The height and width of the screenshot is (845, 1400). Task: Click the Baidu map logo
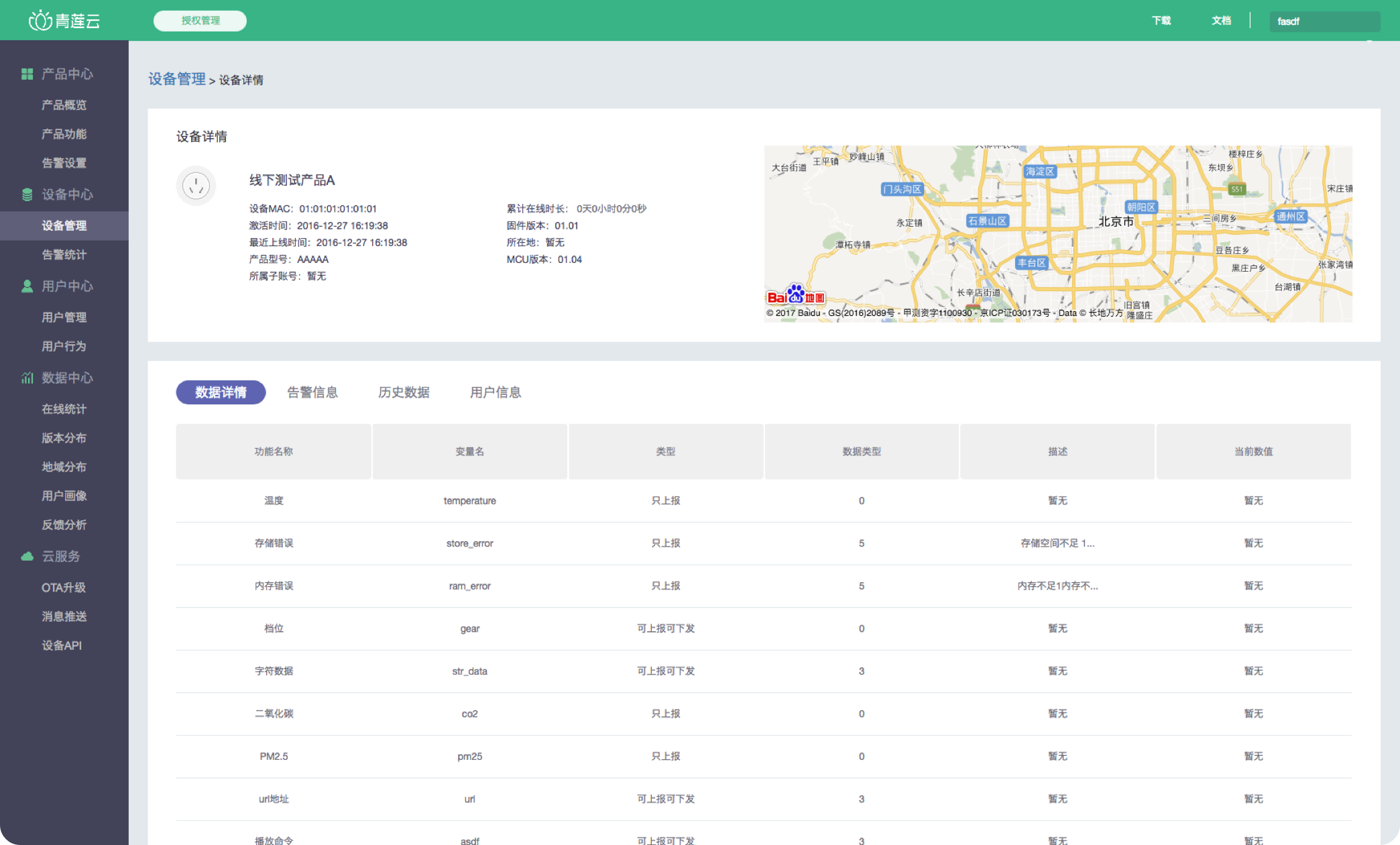(795, 296)
